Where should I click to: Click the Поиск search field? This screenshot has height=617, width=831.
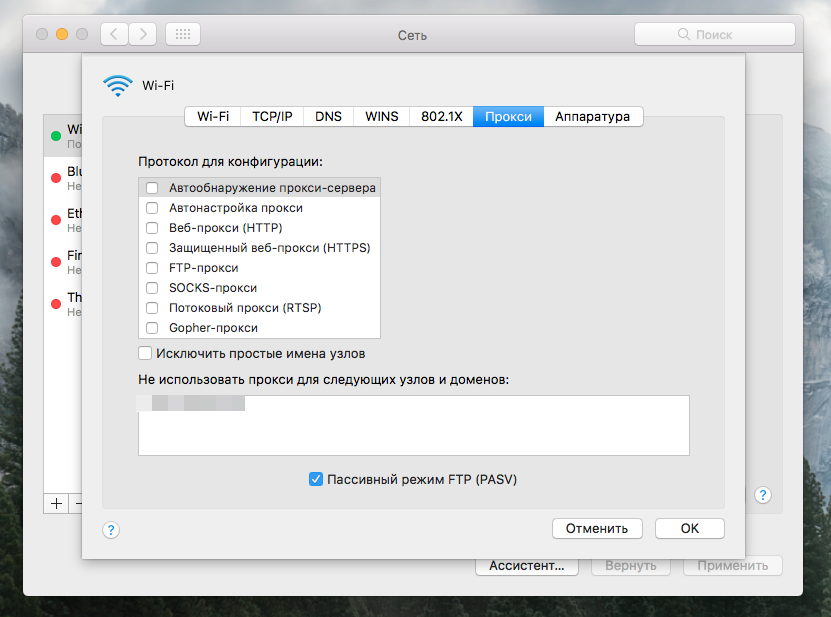pyautogui.click(x=714, y=34)
